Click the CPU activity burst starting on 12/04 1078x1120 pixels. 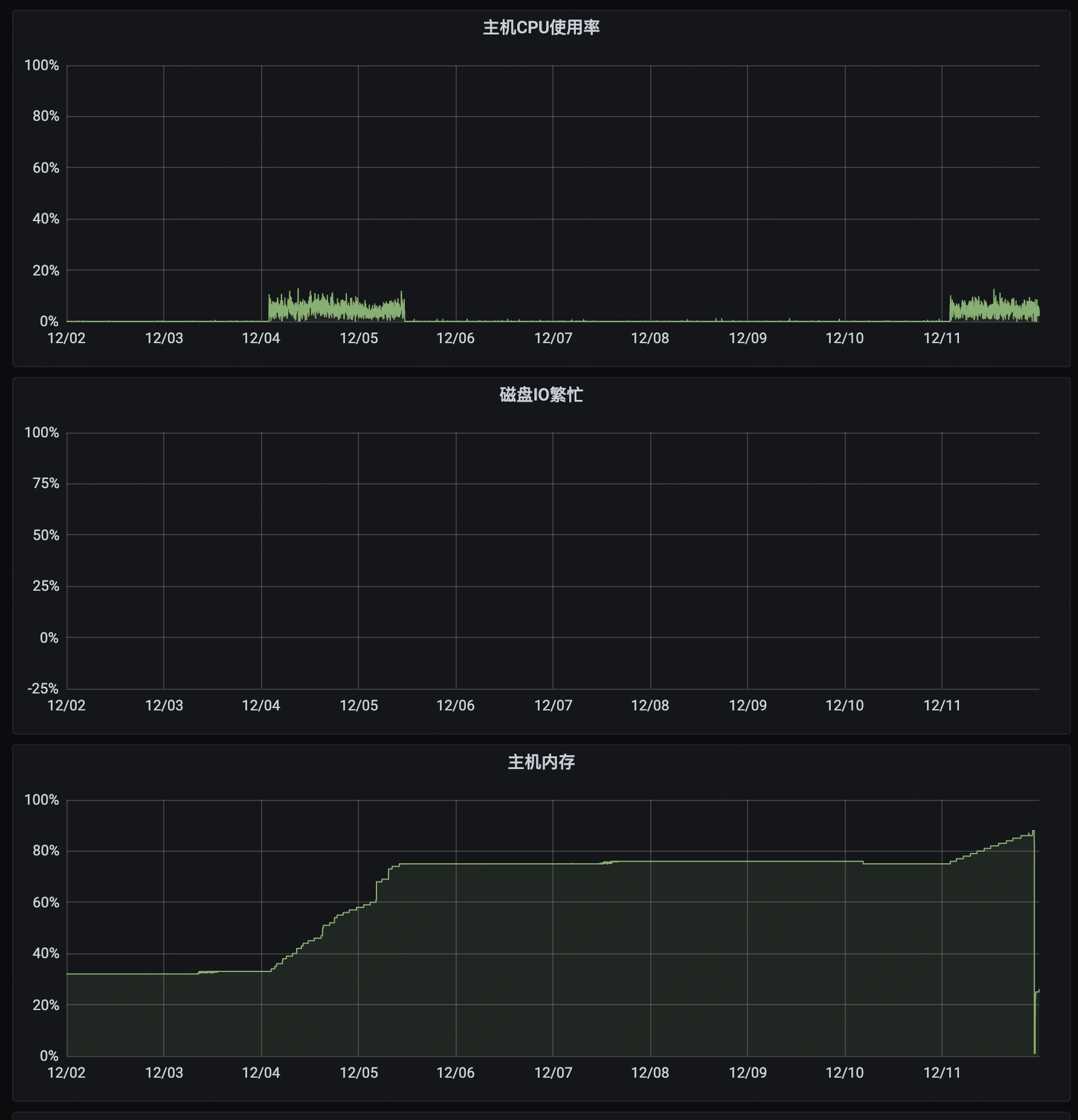click(x=337, y=307)
